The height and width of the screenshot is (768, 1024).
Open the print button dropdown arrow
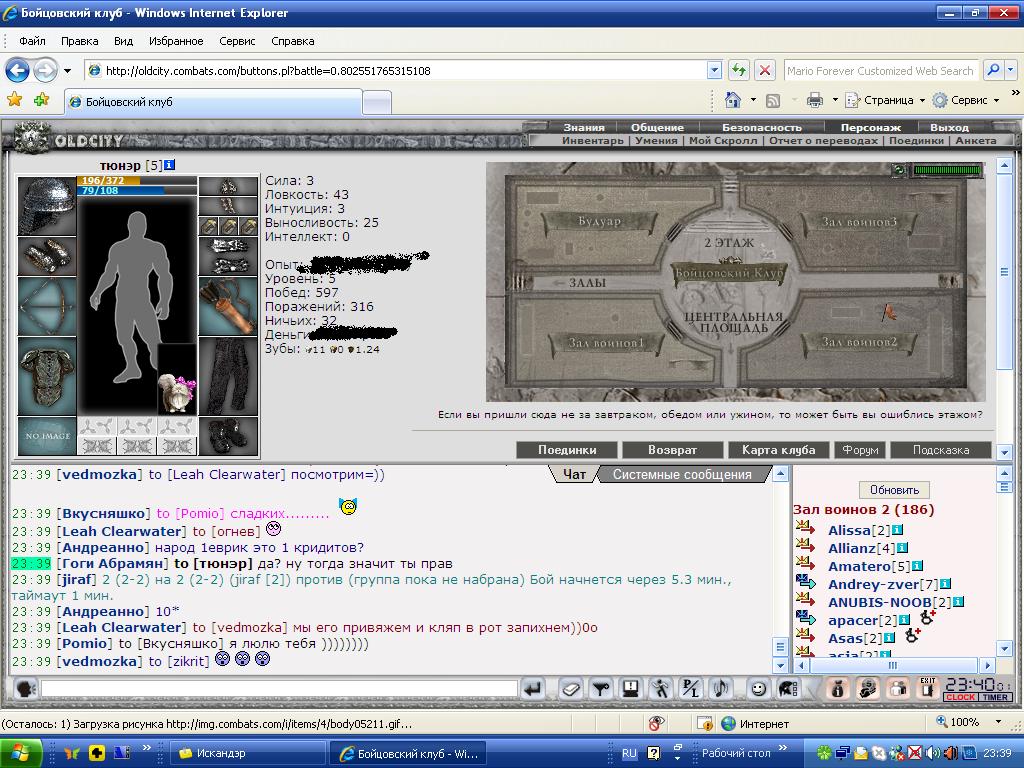pos(835,100)
